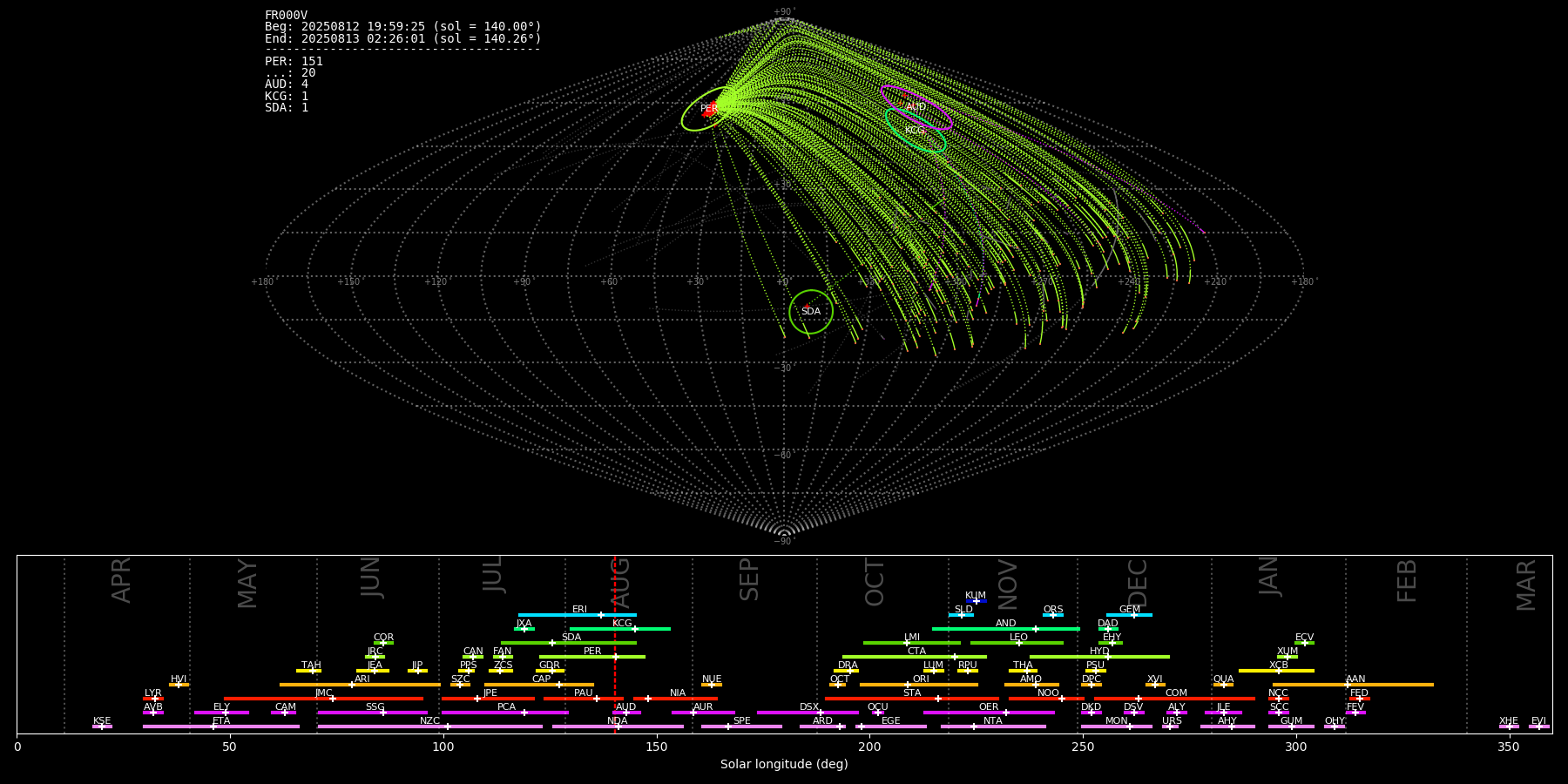Click the red dashed current solar longitude line
This screenshot has height=784, width=1568.
click(615, 644)
